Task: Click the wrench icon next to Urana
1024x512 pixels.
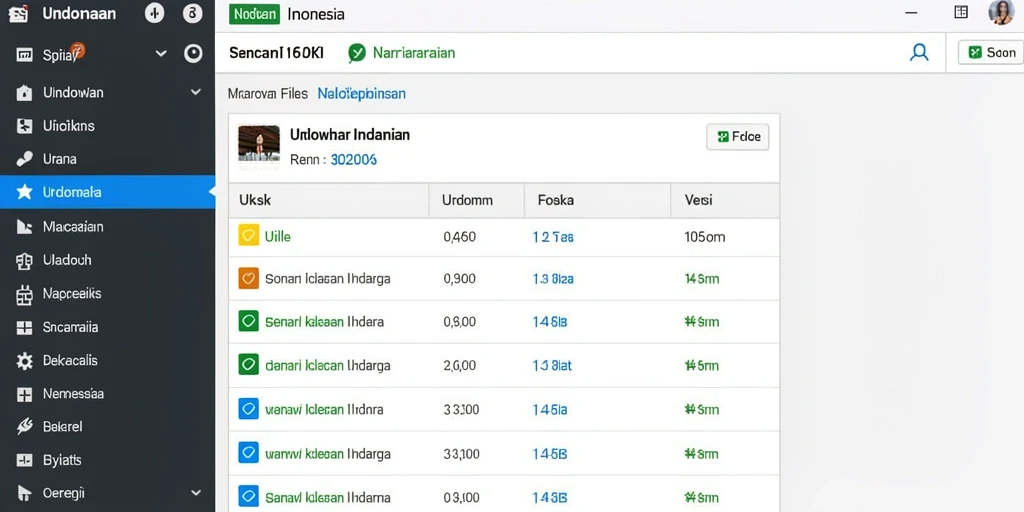Action: (24, 159)
